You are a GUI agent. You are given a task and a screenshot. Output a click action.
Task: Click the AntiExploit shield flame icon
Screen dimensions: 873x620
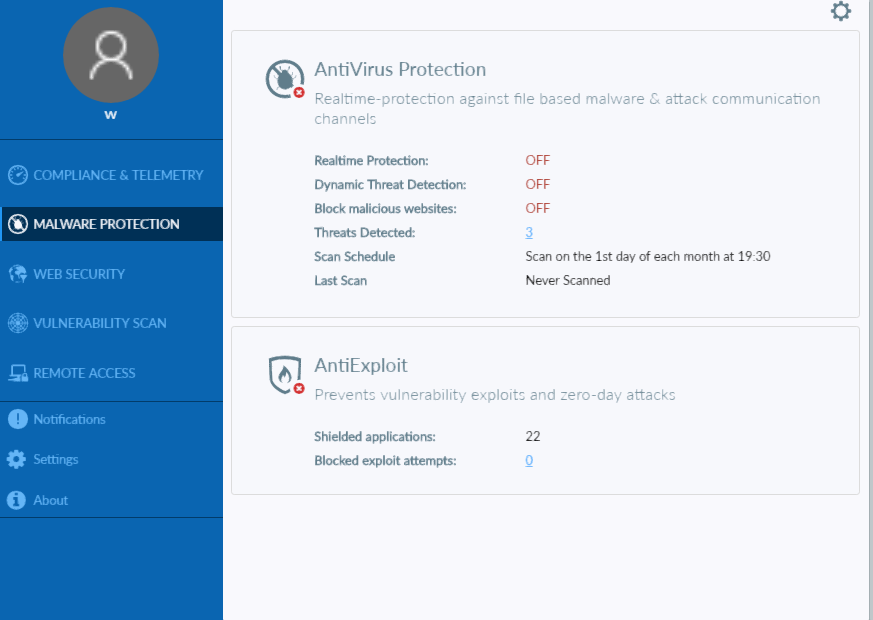click(x=284, y=374)
